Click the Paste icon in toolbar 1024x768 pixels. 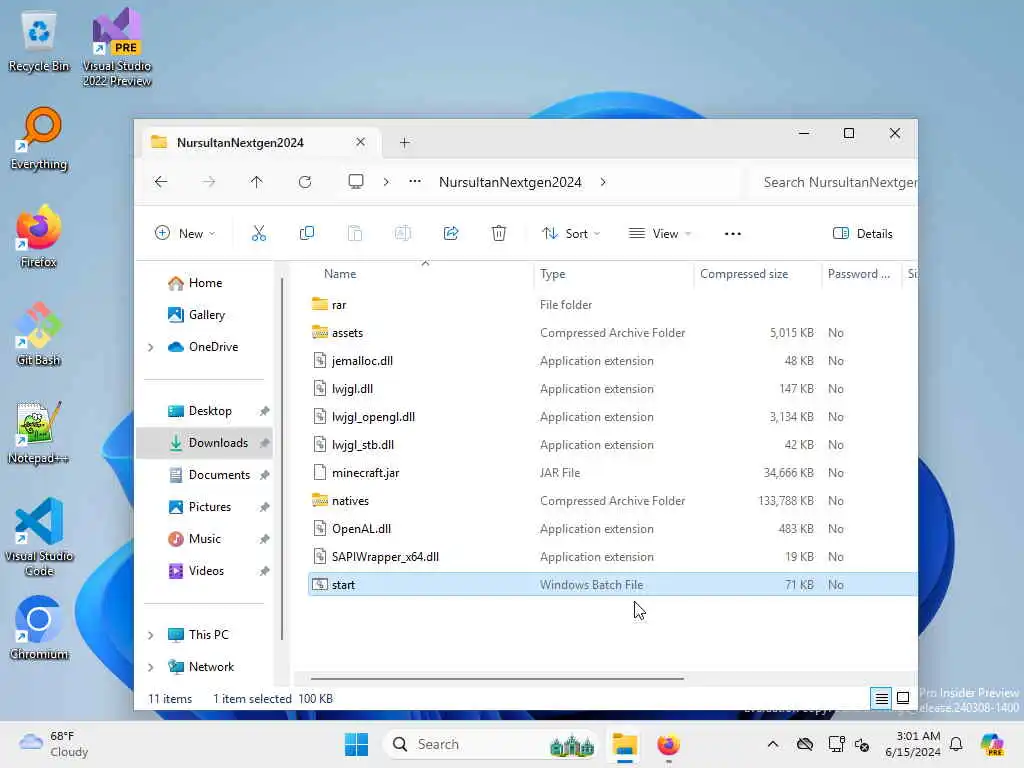(355, 233)
